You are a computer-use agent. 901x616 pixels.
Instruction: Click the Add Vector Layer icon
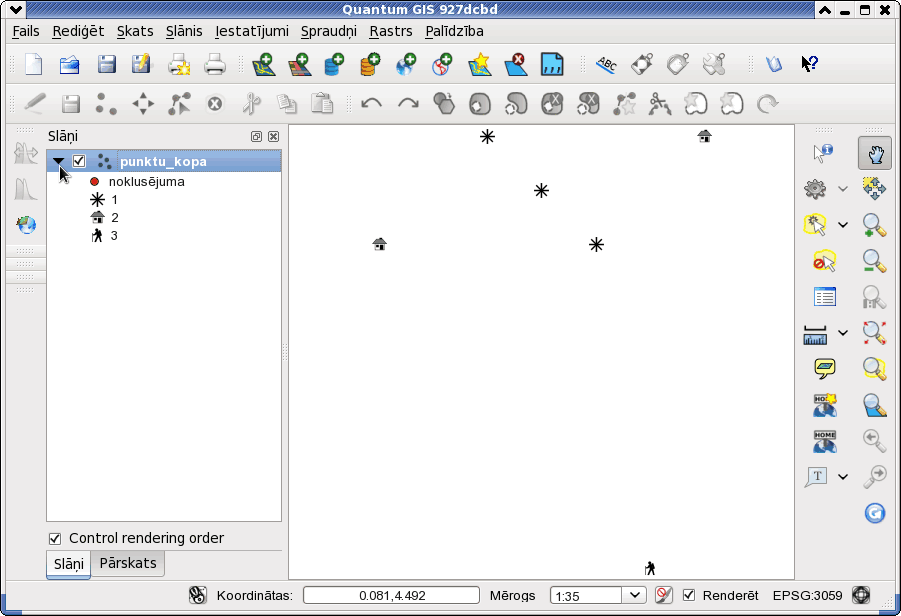[264, 64]
